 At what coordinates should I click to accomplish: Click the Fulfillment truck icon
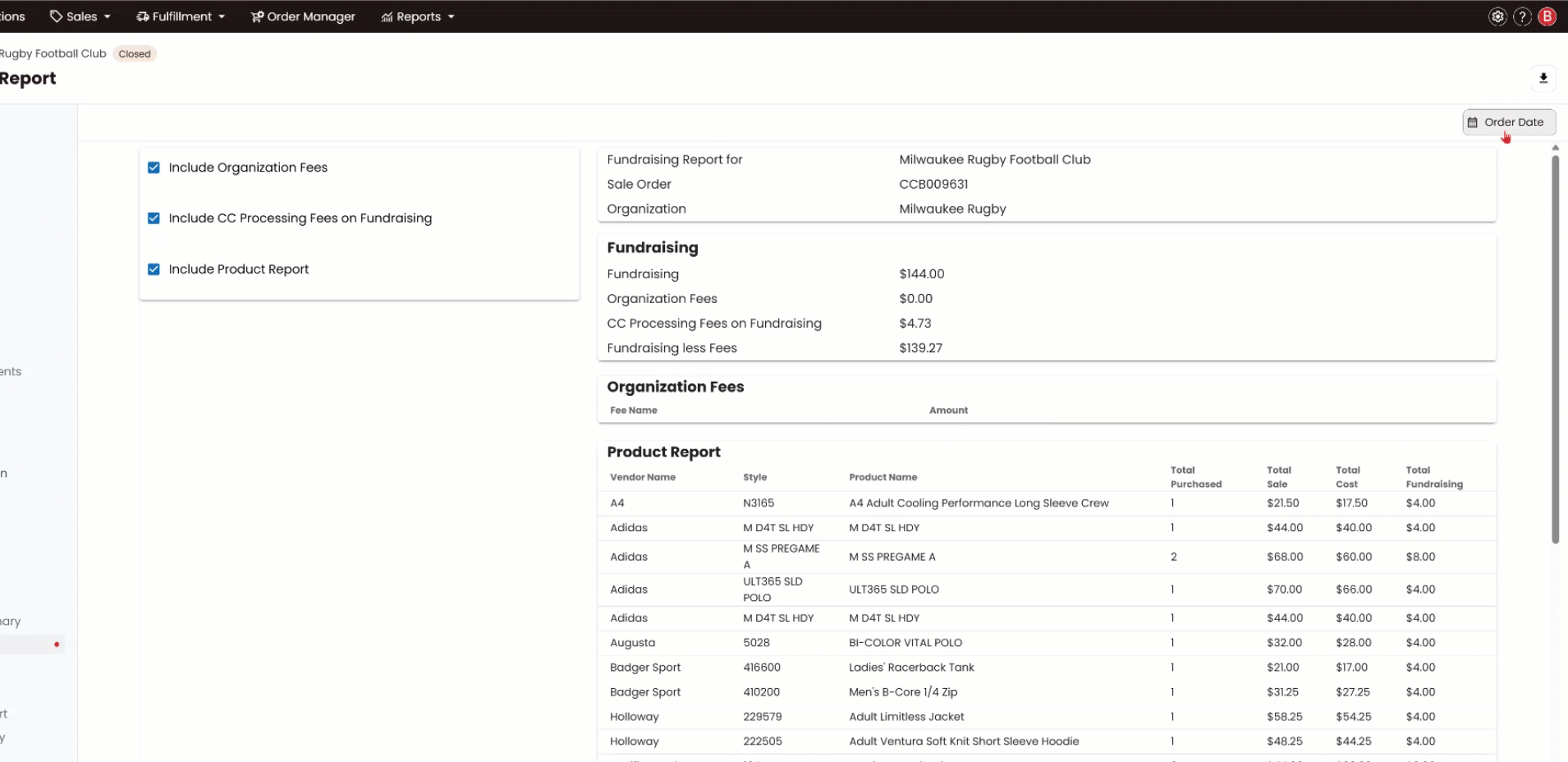[143, 16]
